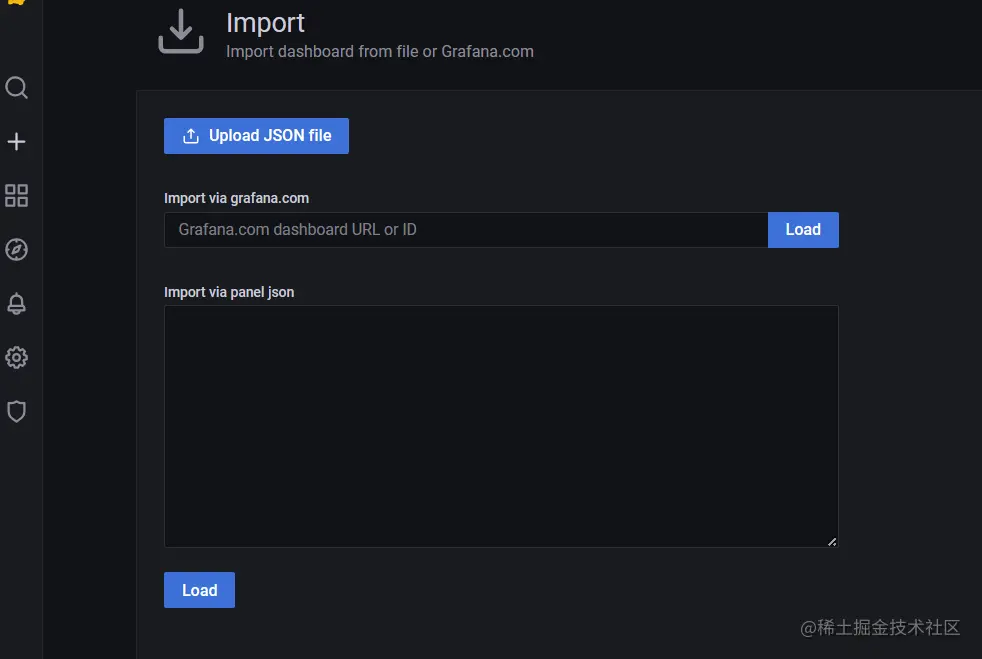
Task: Open the Explore compass icon
Action: [x=16, y=249]
